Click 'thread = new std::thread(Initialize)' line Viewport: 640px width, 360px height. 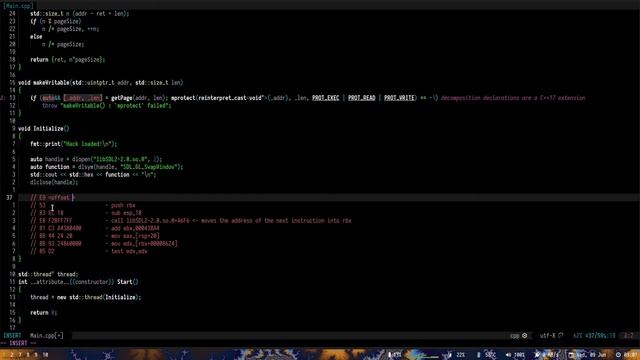click(x=86, y=298)
